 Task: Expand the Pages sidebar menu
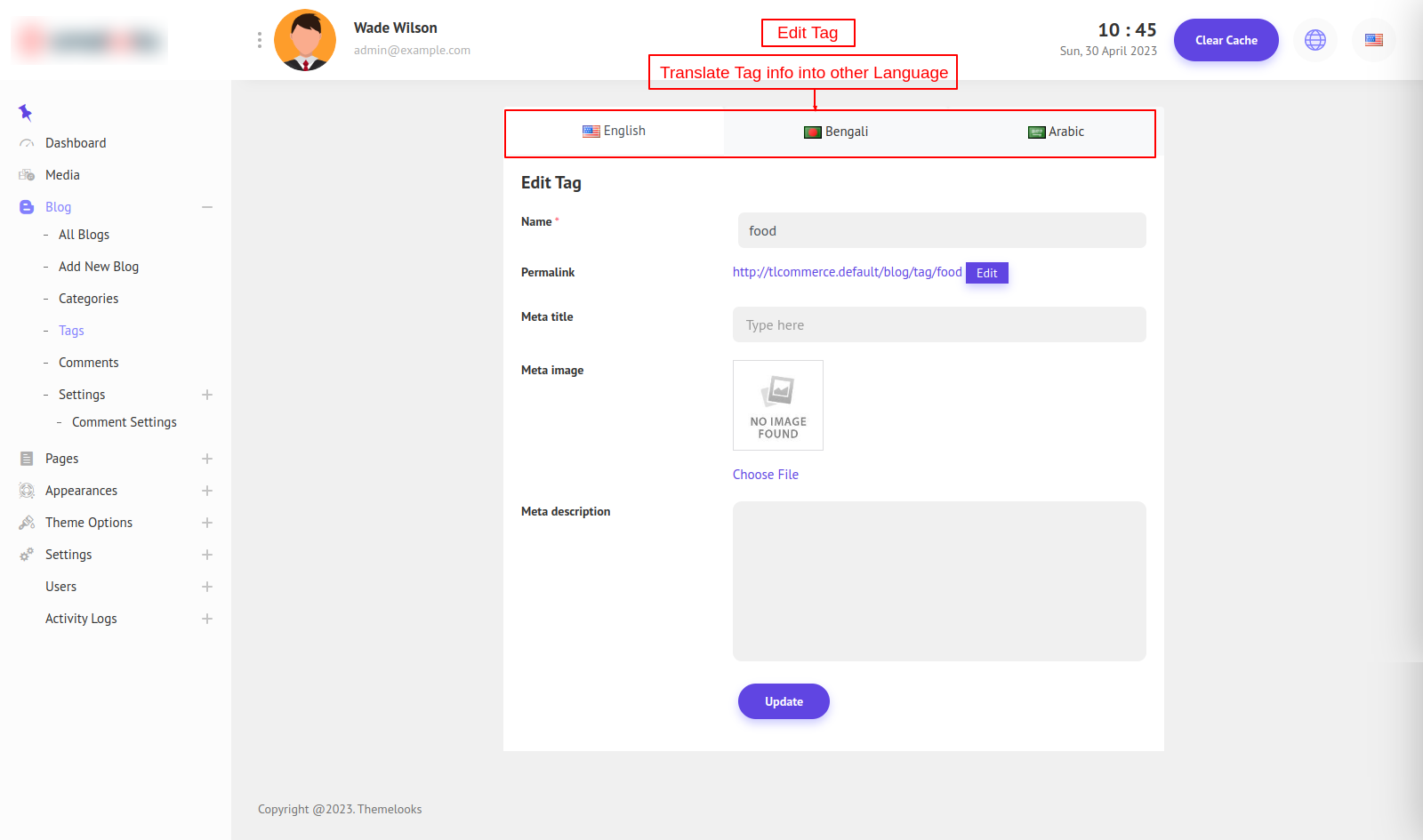[207, 459]
